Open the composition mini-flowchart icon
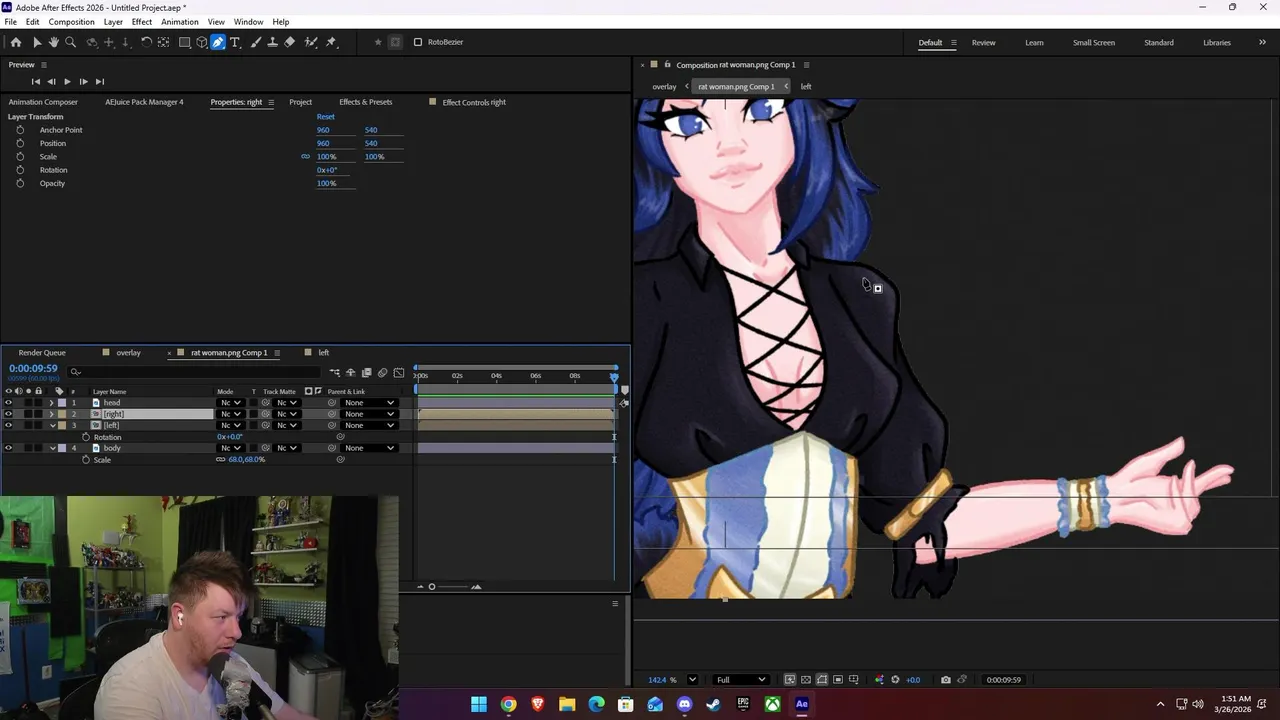 click(334, 373)
